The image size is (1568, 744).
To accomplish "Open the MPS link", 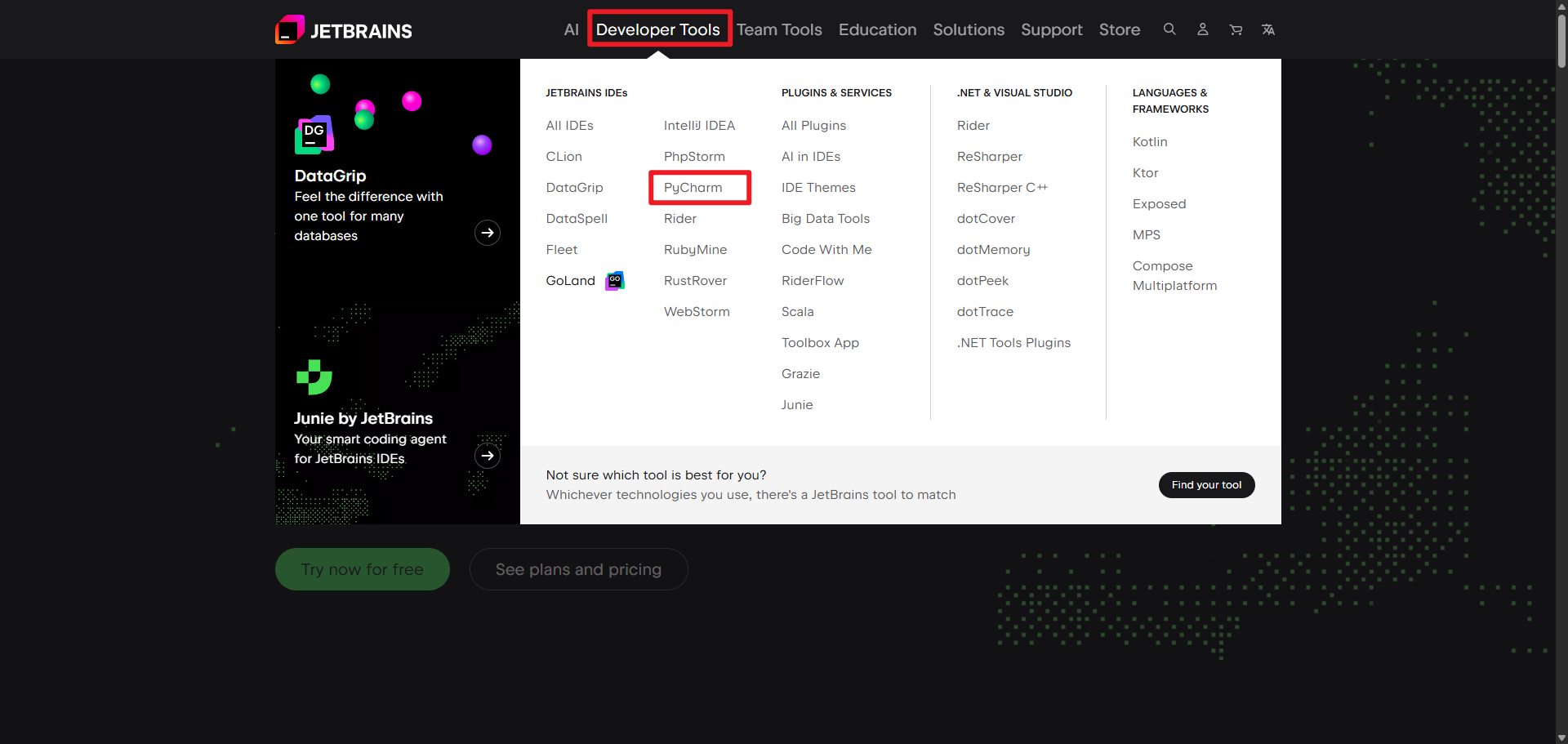I will click(1147, 235).
